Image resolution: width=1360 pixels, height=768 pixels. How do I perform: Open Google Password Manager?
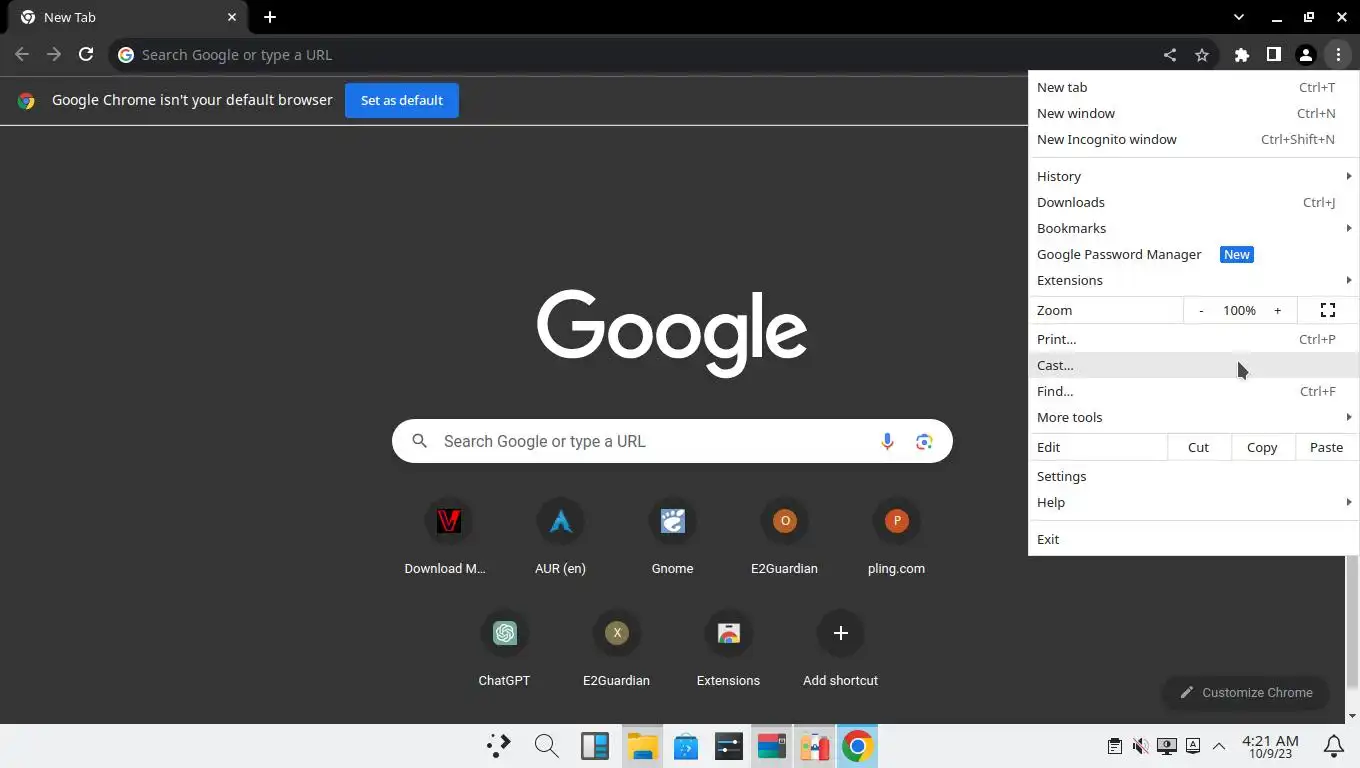click(1193, 254)
